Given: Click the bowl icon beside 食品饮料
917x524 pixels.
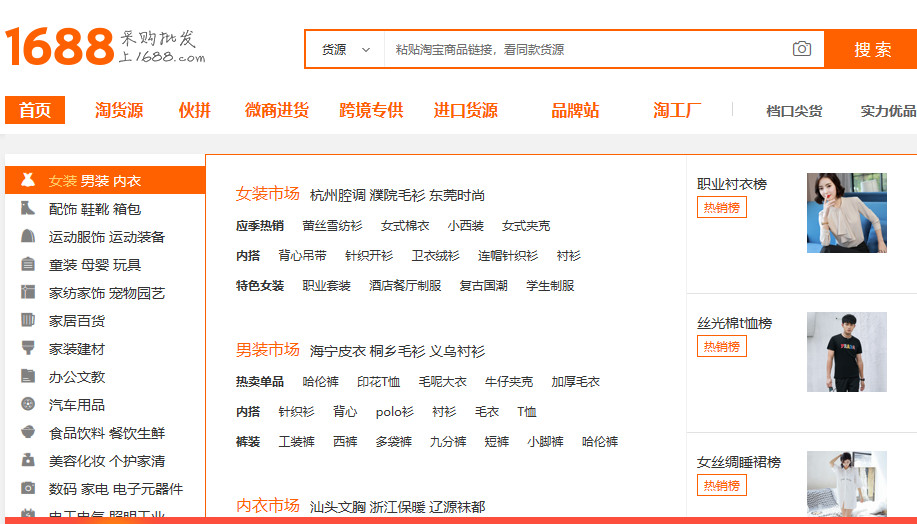Looking at the screenshot, I should [x=27, y=432].
